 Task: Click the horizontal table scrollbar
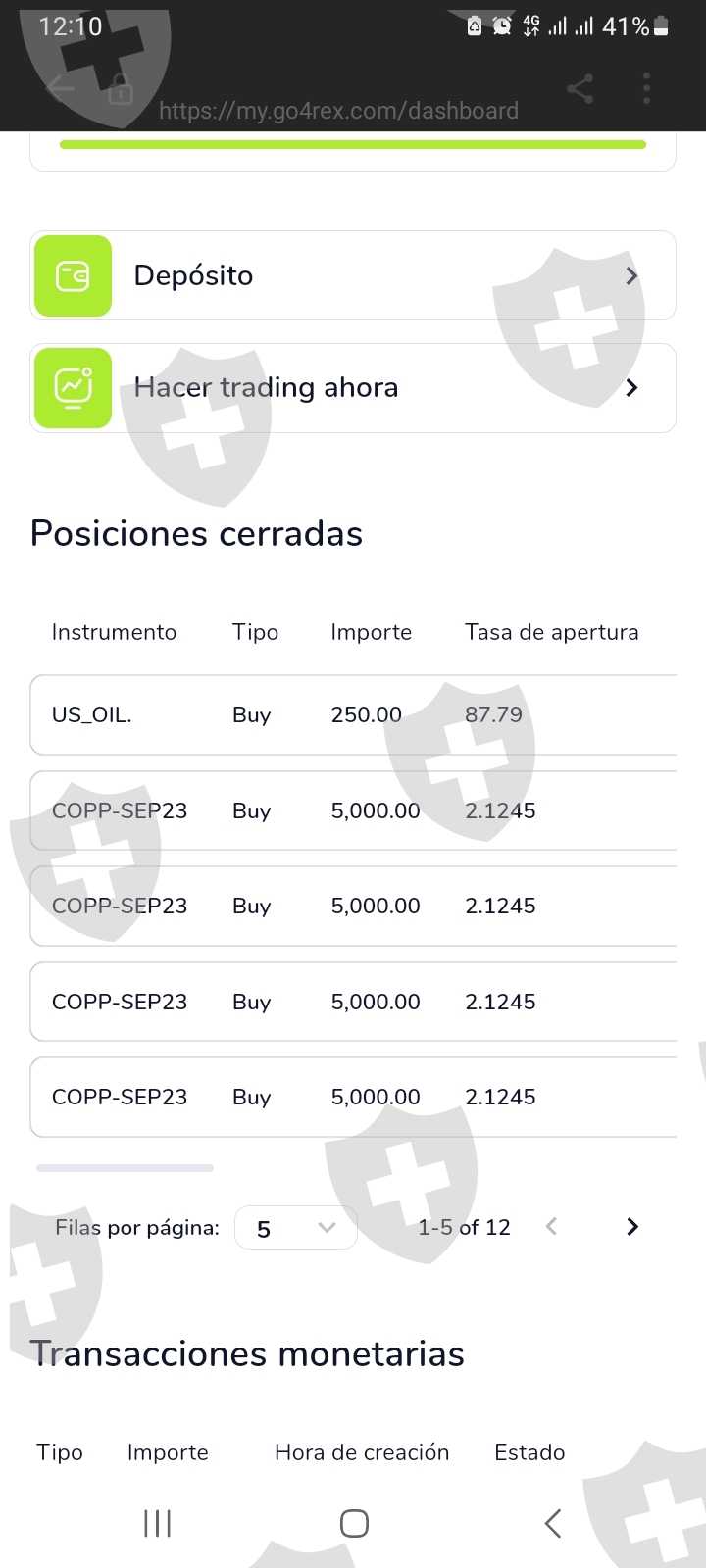pyautogui.click(x=125, y=1168)
